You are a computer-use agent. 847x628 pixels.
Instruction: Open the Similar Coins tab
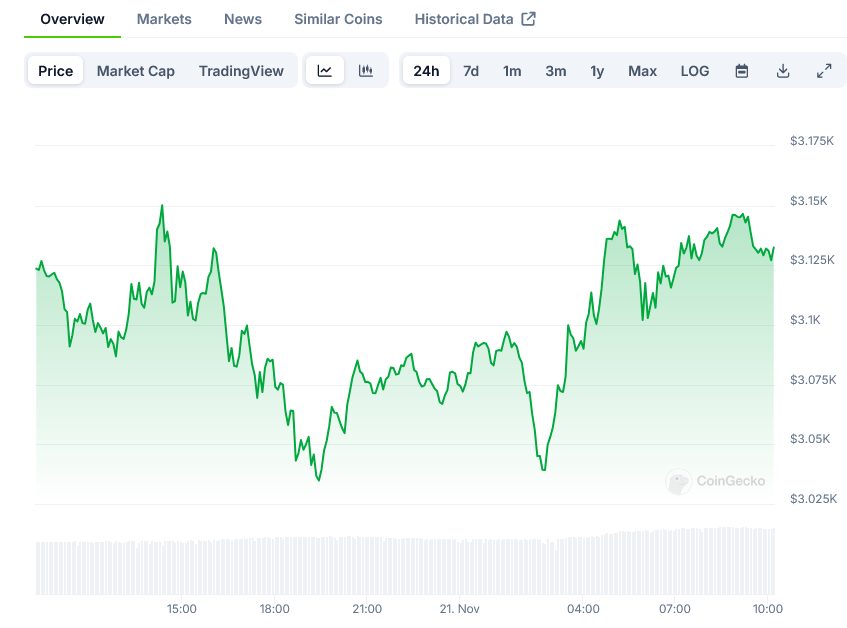click(338, 19)
